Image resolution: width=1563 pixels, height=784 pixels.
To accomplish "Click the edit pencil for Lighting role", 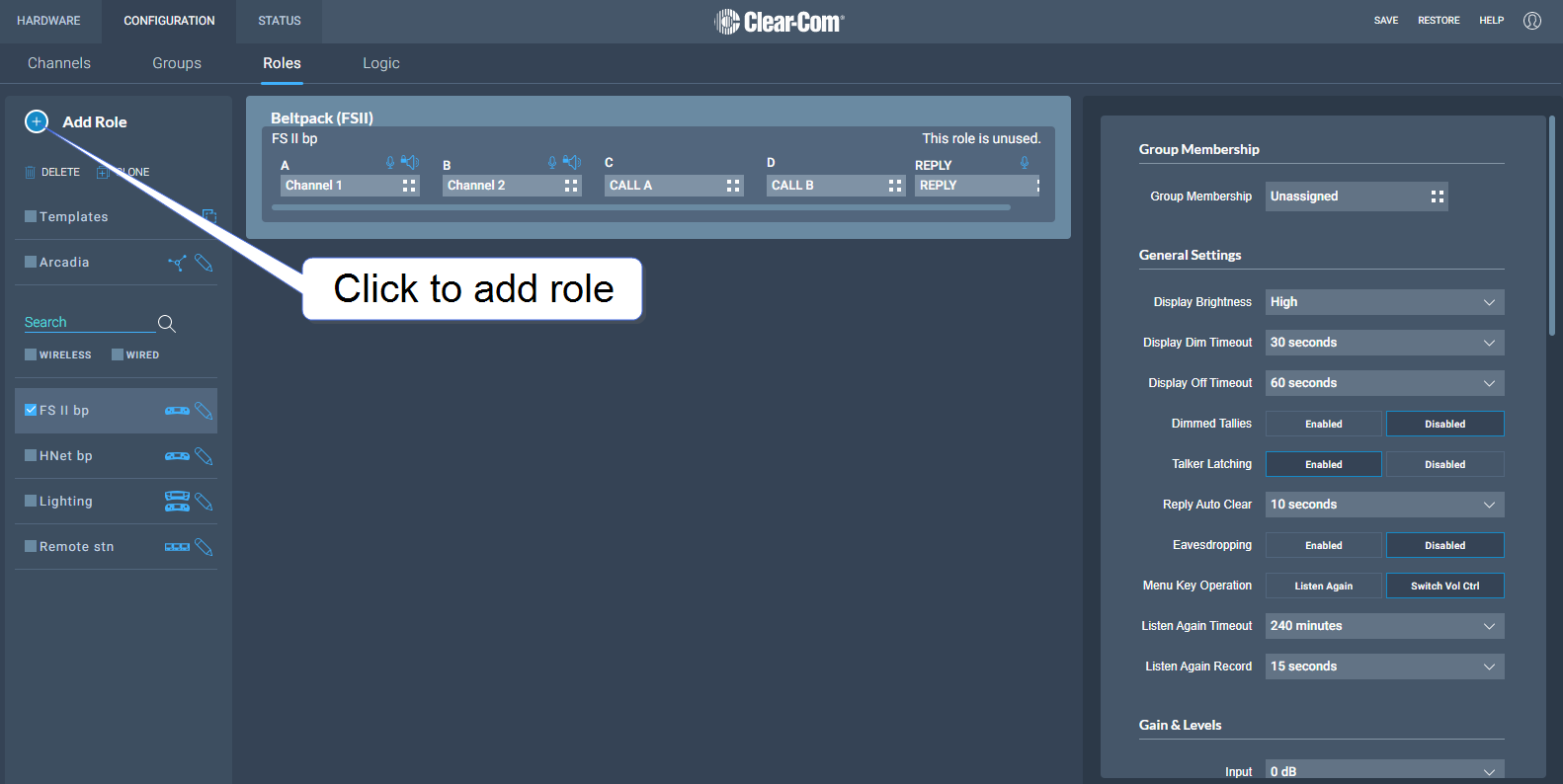I will 204,502.
